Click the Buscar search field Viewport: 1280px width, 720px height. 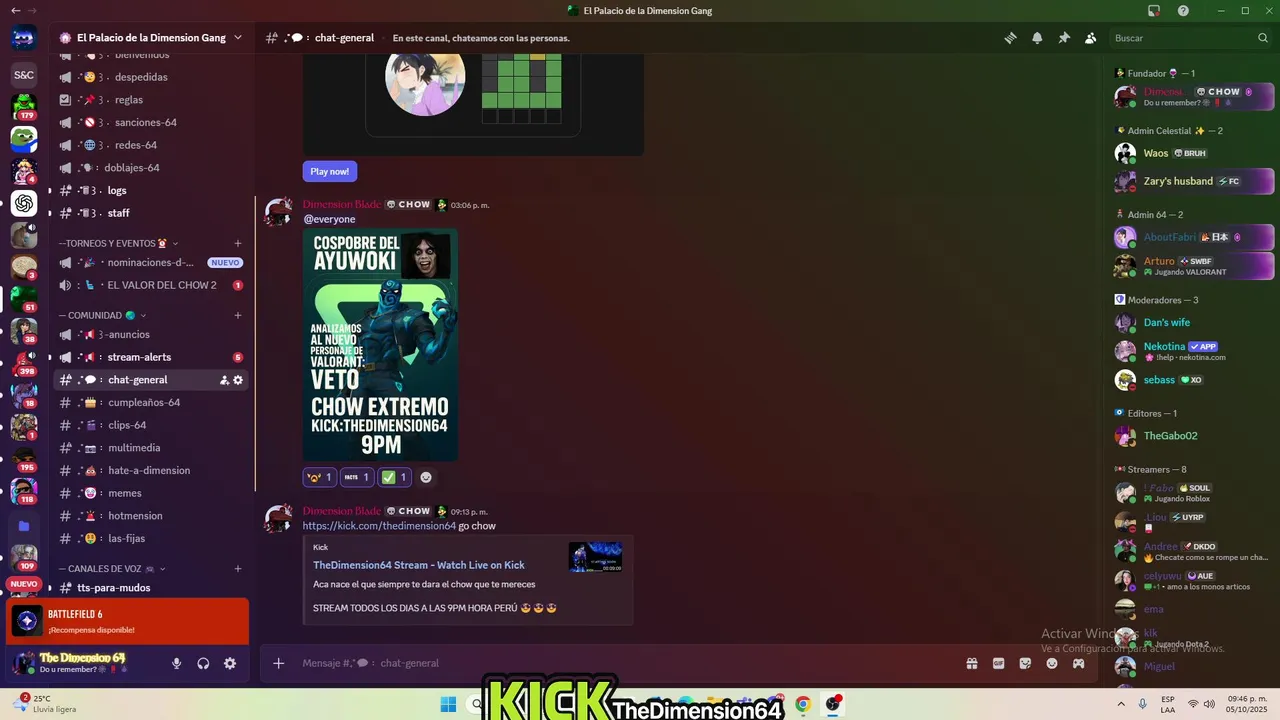[x=1190, y=38]
